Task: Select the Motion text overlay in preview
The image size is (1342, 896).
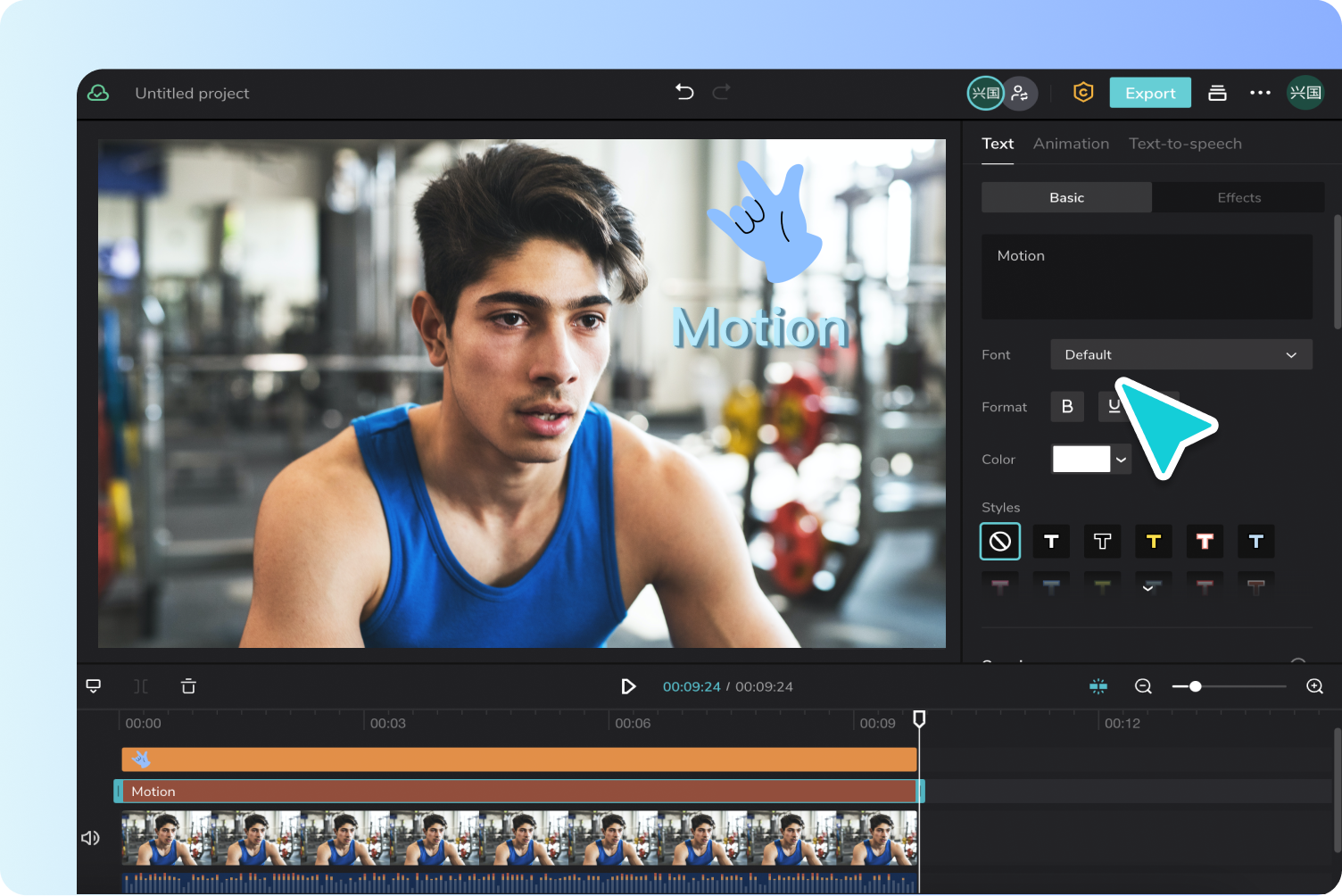Action: [x=759, y=328]
